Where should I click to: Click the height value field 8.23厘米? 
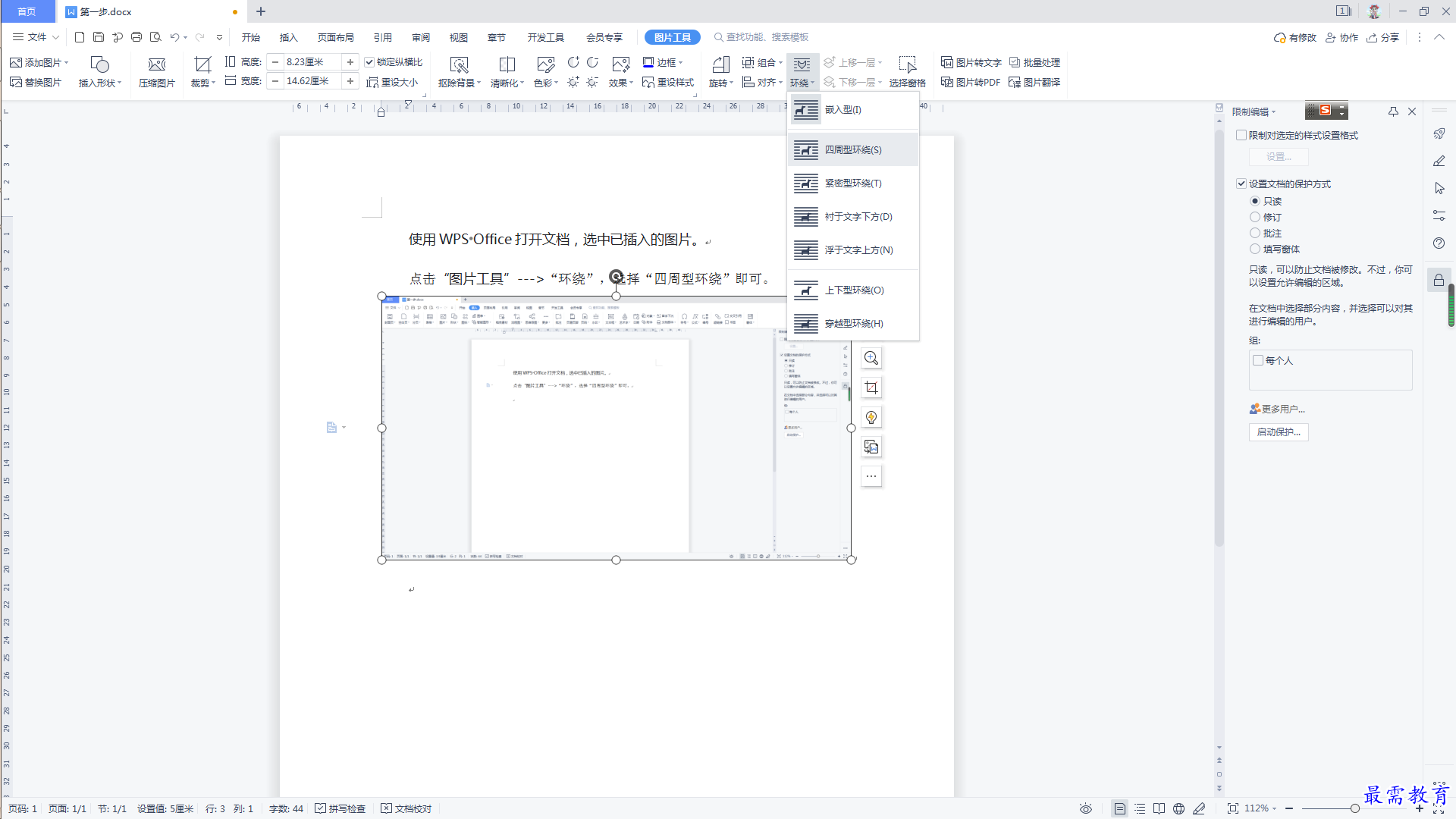coord(313,62)
